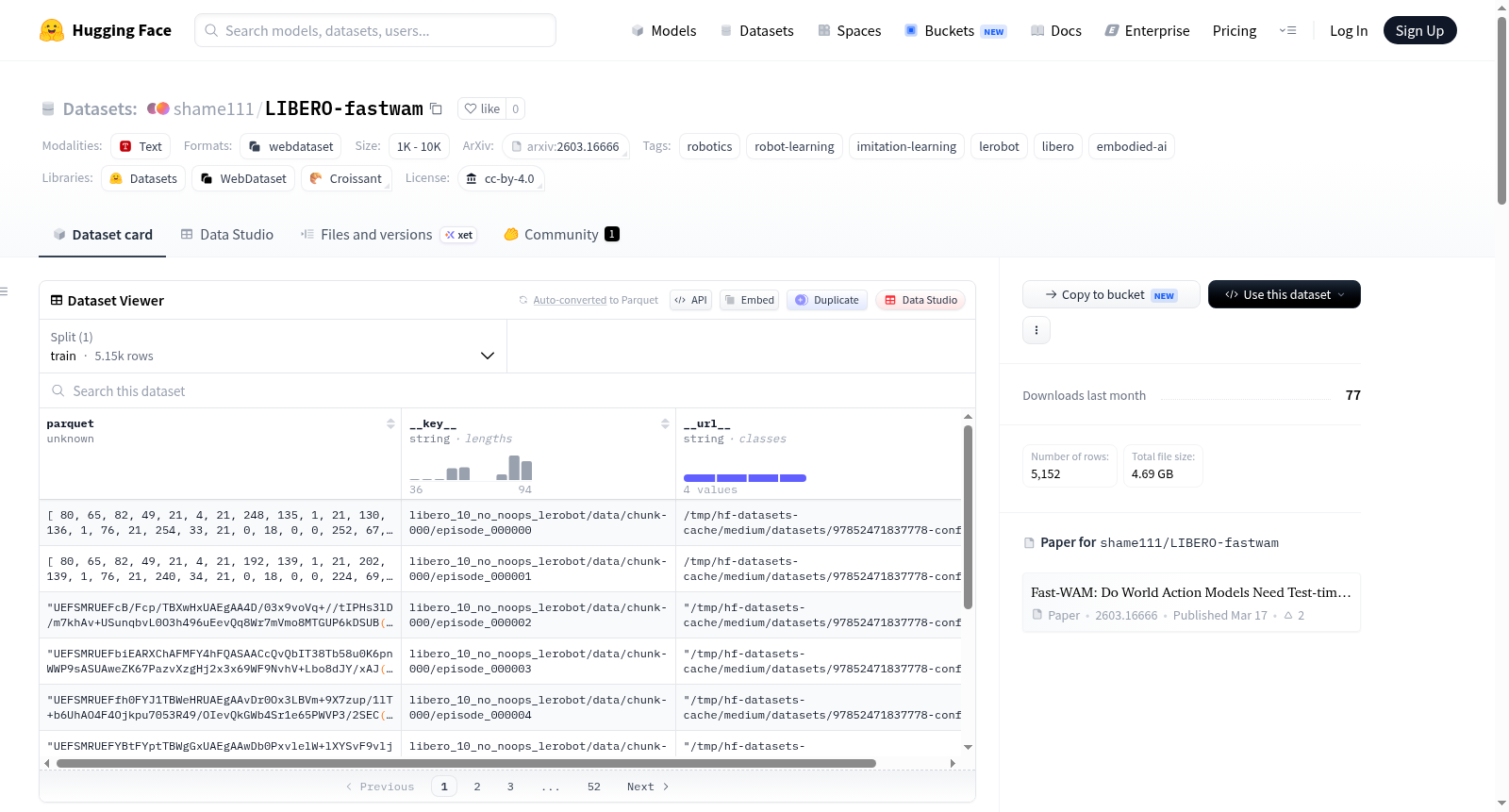Click Copy to bucket button

1111,294
